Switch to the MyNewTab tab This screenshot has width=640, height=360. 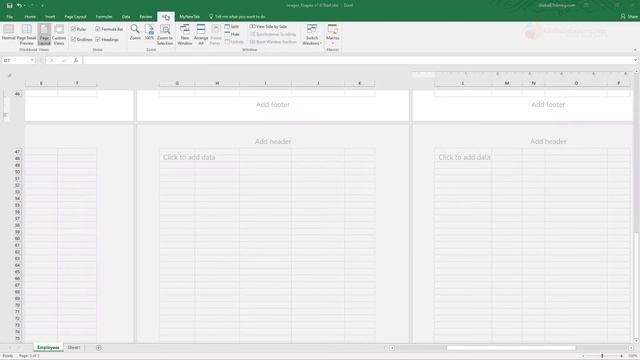coord(189,17)
